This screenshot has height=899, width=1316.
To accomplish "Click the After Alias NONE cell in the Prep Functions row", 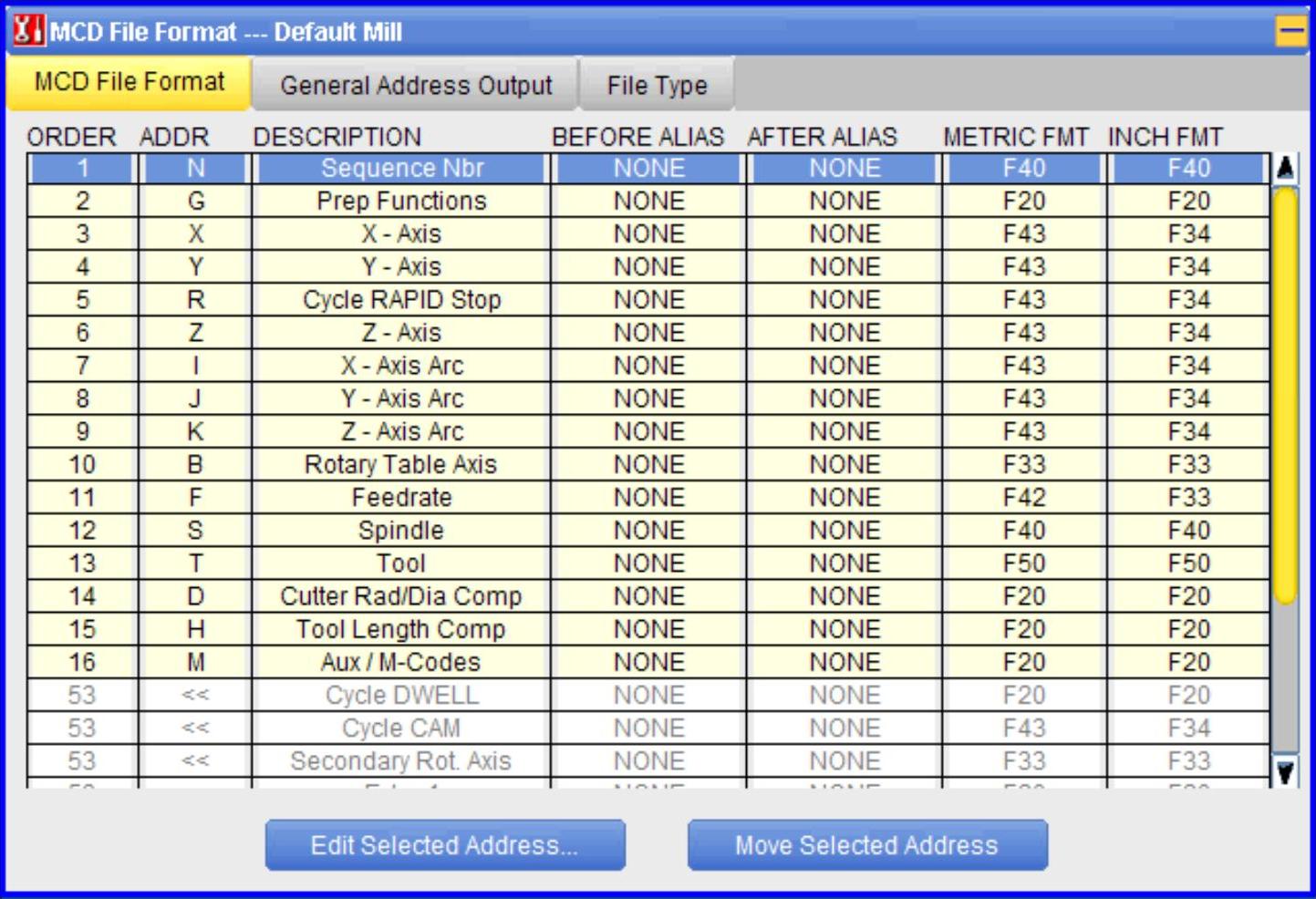I will click(x=845, y=201).
